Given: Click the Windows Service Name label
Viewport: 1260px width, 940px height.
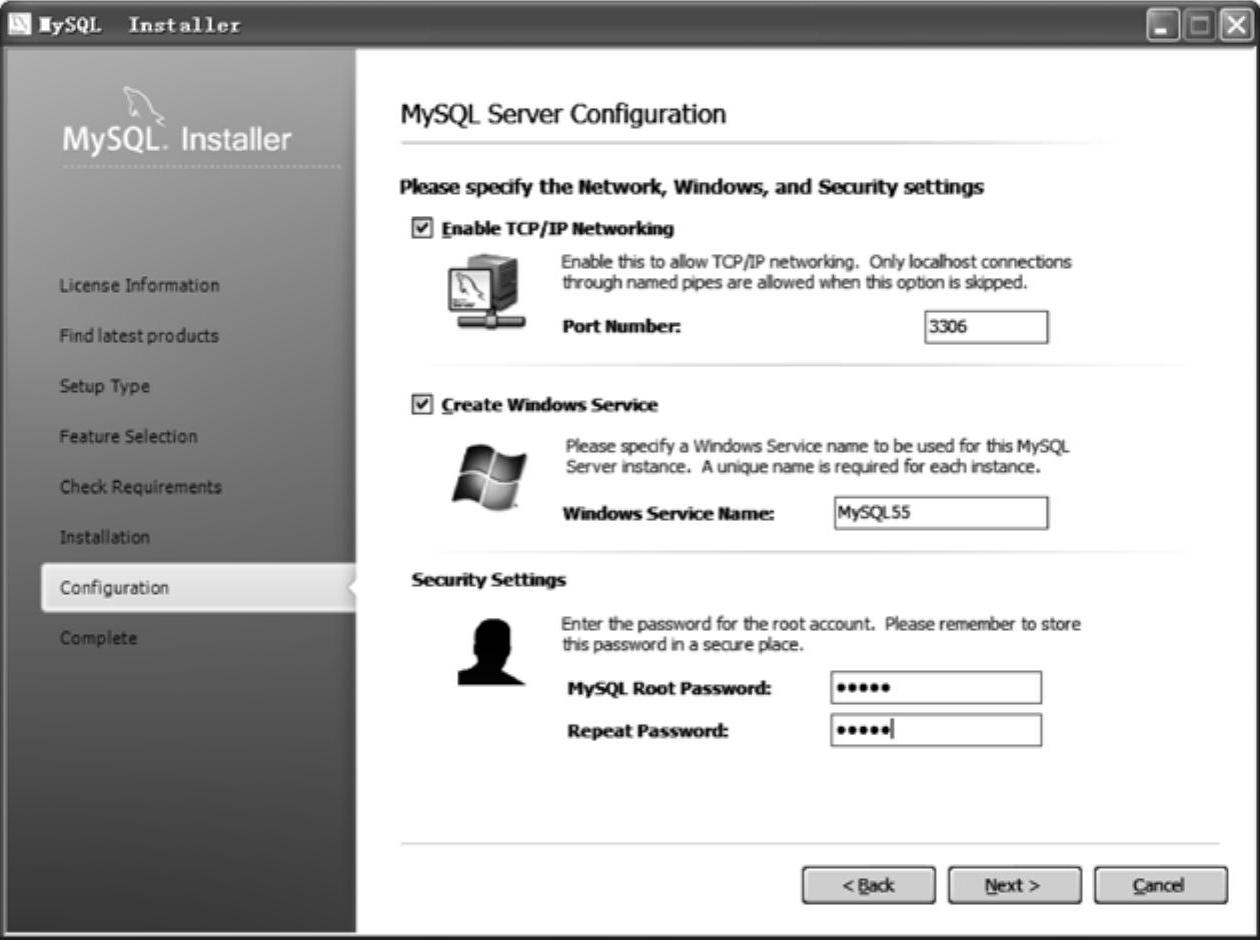Looking at the screenshot, I should [669, 514].
